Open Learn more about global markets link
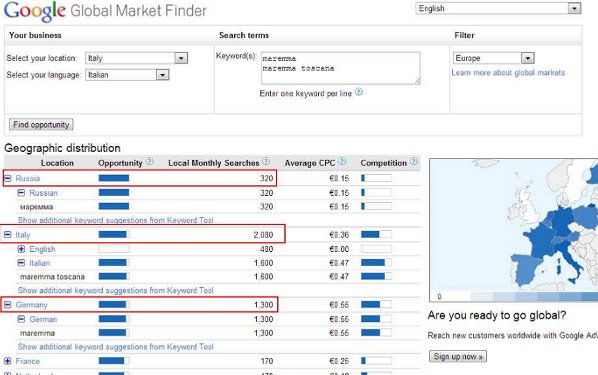Screen dimensions: 598x375 508,72
